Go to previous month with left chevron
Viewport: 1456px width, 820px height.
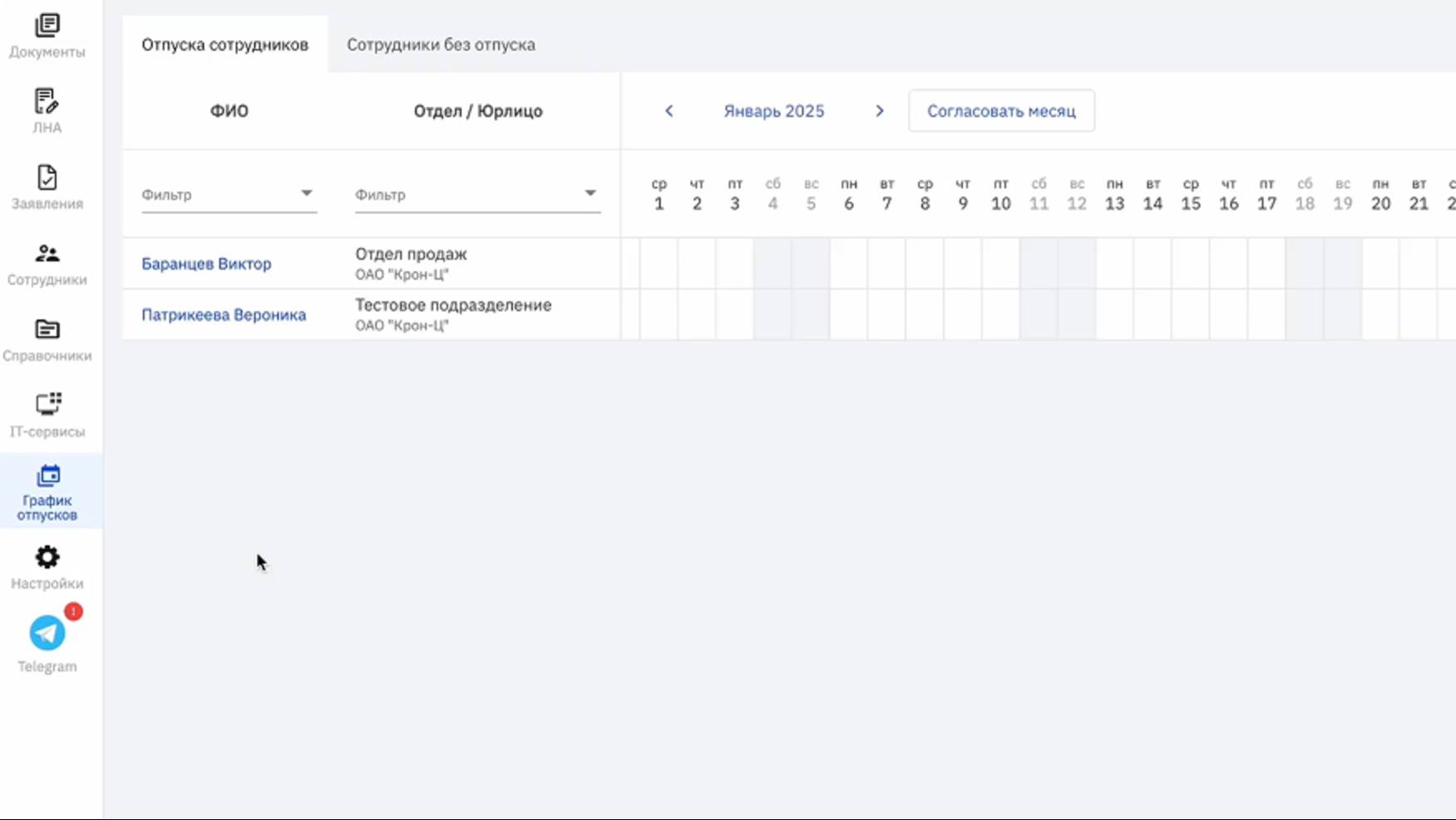[669, 111]
